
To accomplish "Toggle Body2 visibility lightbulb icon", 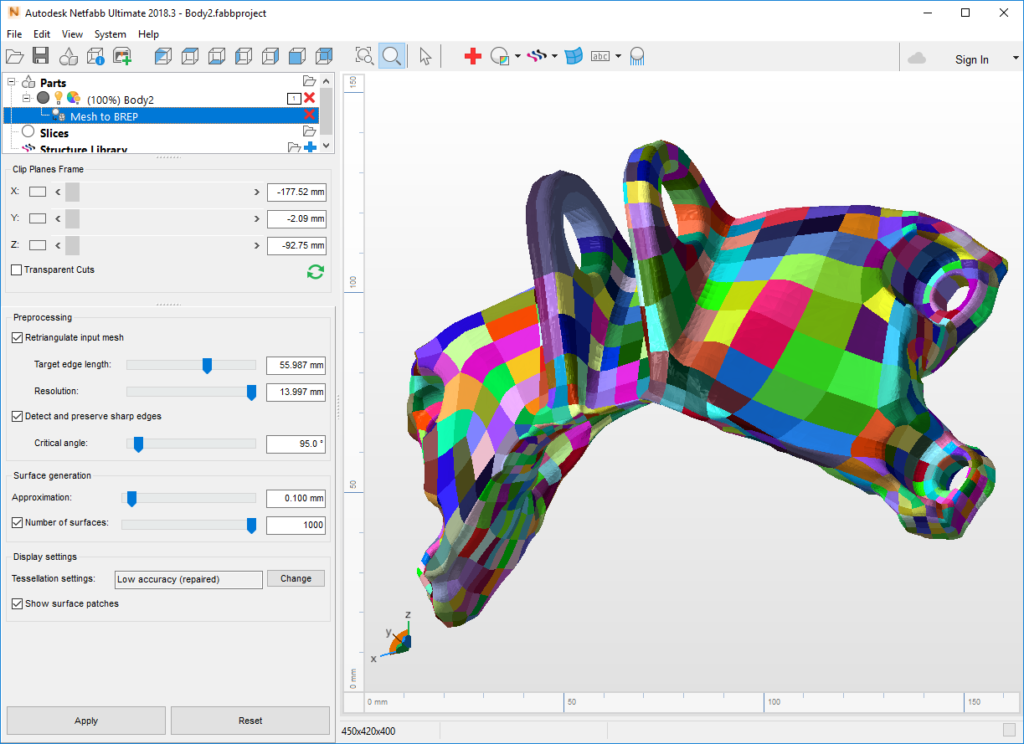I will click(x=58, y=99).
